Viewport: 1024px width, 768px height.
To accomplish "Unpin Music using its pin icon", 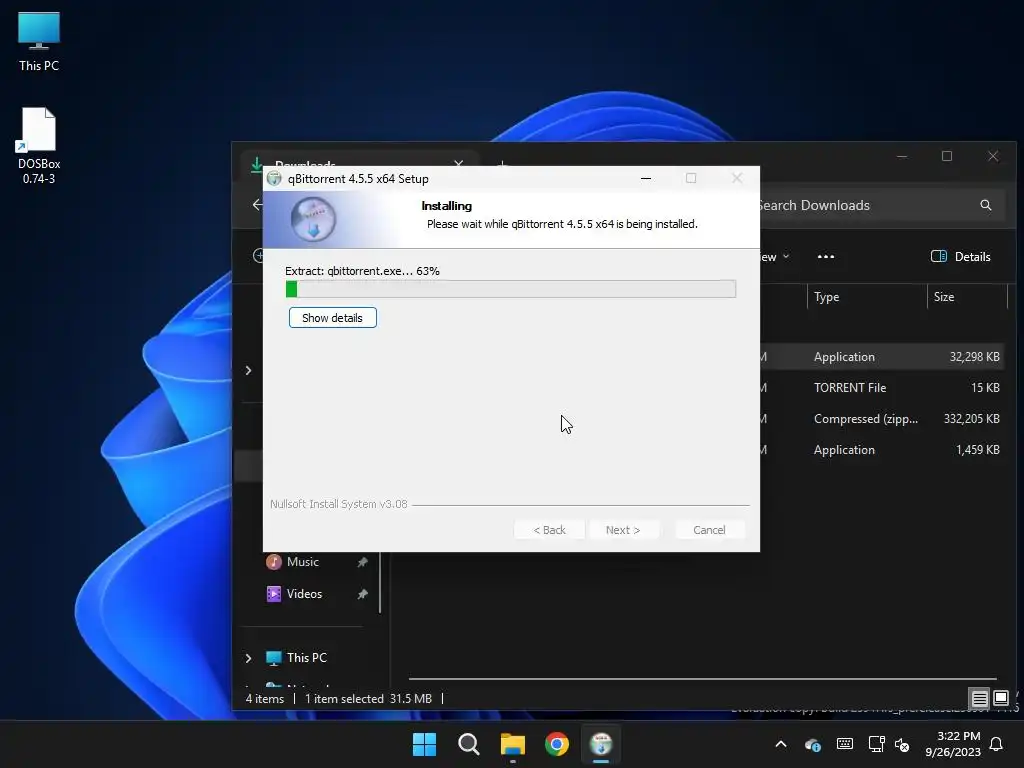I will (362, 562).
